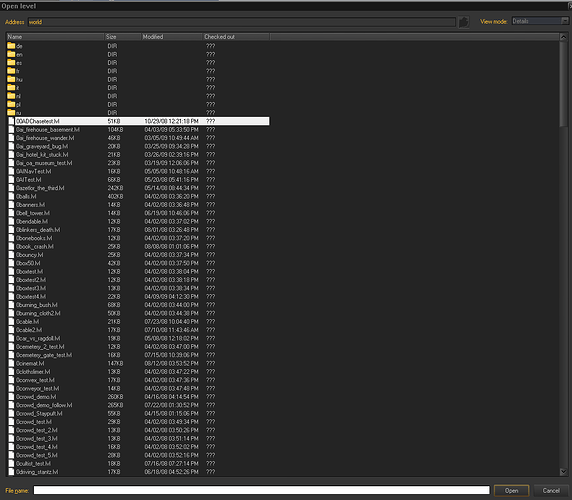Select the file name 0box50.M
572x500 pixels.
click(28, 263)
